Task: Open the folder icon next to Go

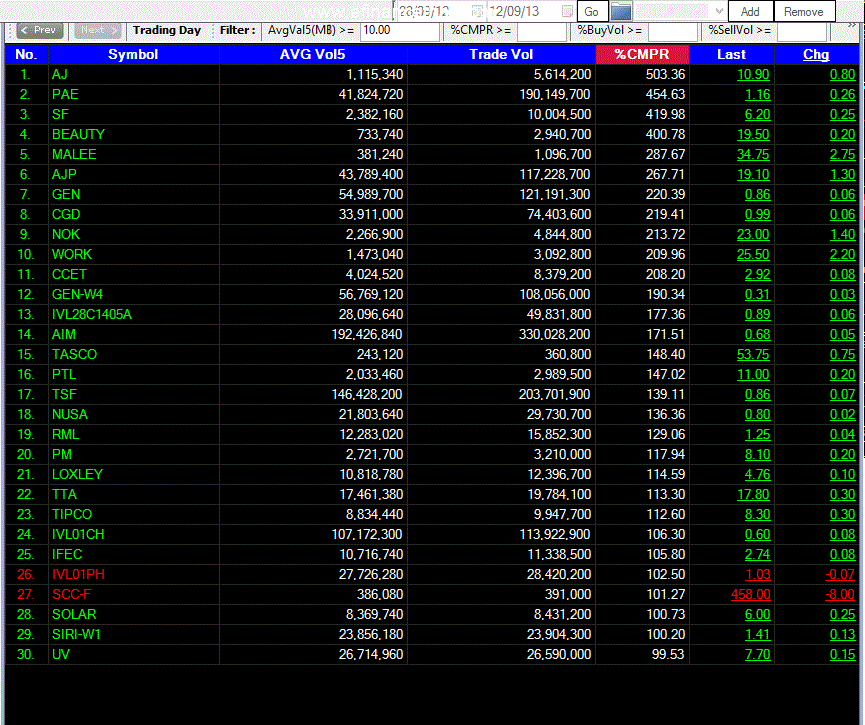Action: pyautogui.click(x=621, y=12)
